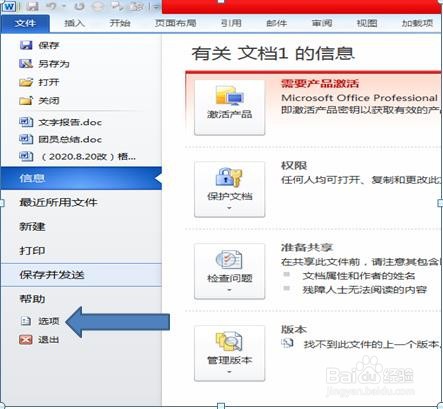443x409 pixels.
Task: Click the 权限 heading
Action: pyautogui.click(x=294, y=165)
